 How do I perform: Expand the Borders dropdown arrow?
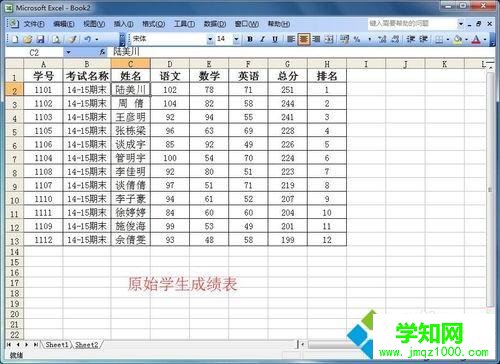pos(448,39)
